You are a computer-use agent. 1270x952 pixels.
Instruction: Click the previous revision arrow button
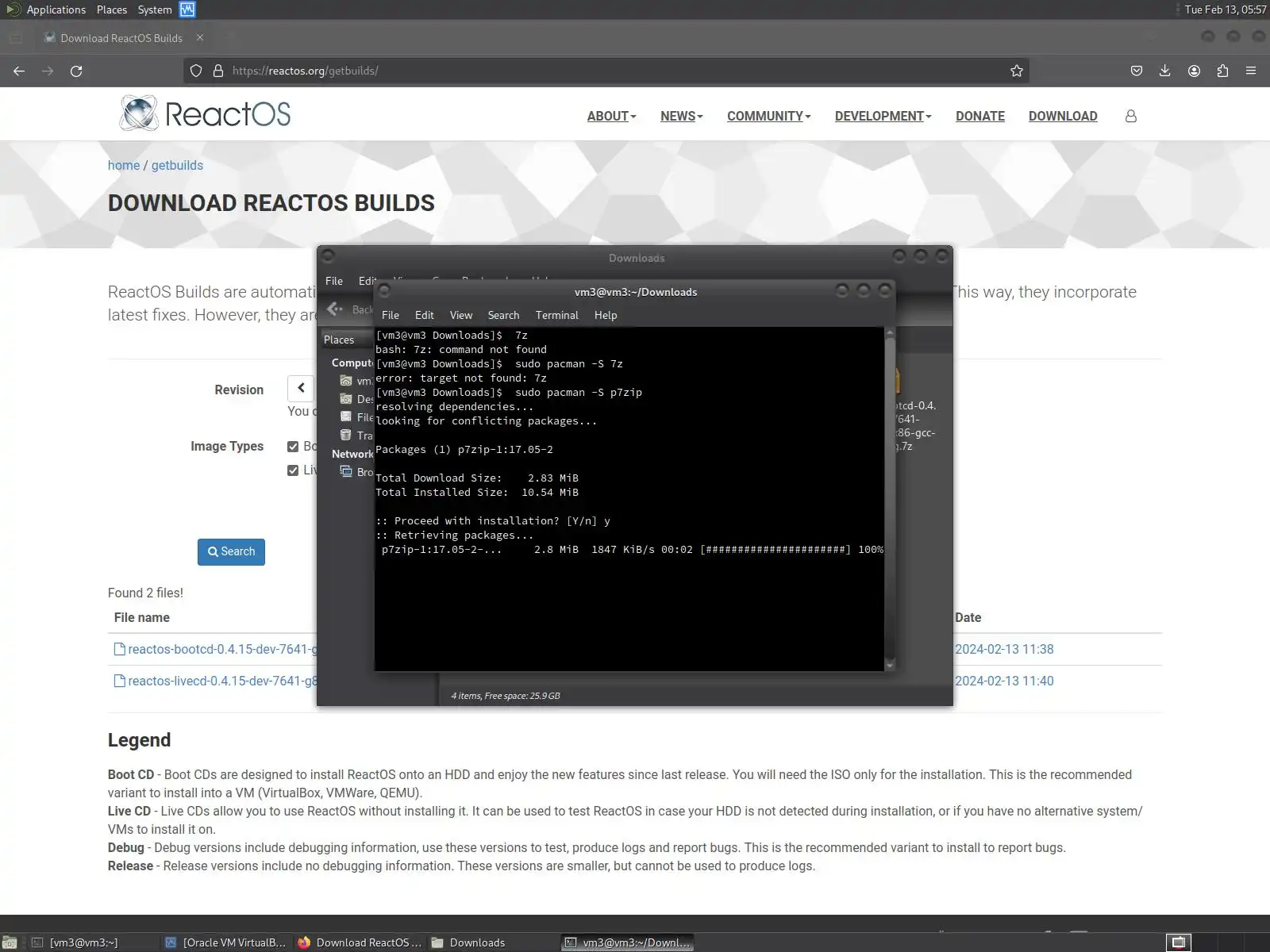pos(301,388)
